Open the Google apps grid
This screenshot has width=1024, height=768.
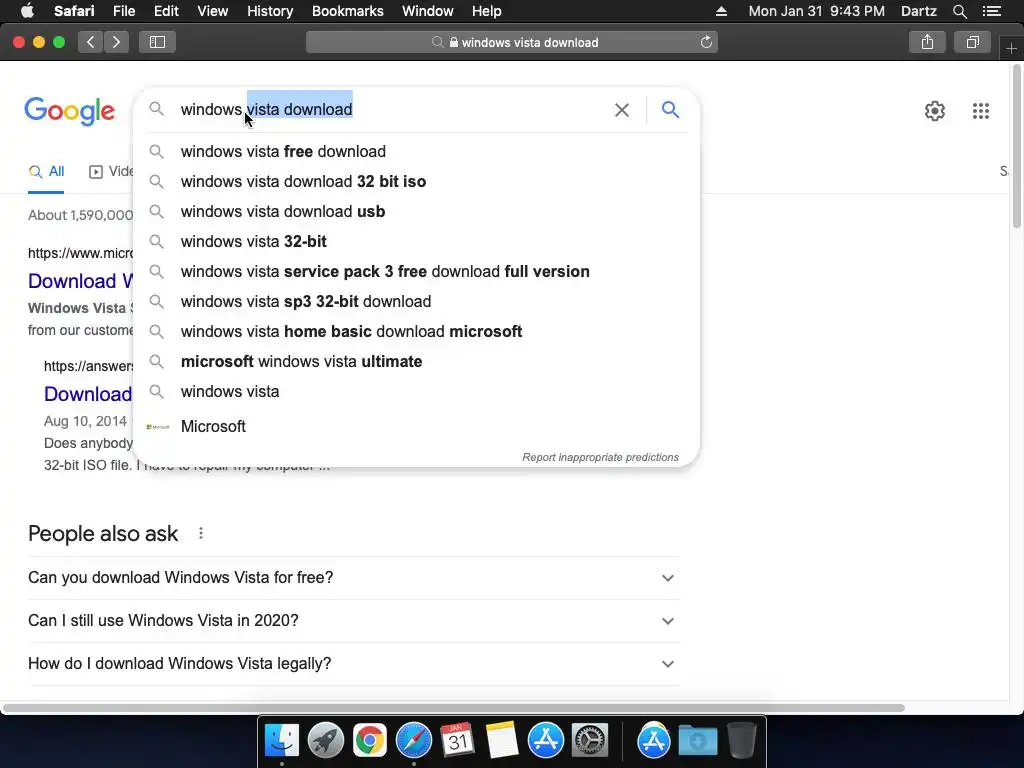click(981, 111)
